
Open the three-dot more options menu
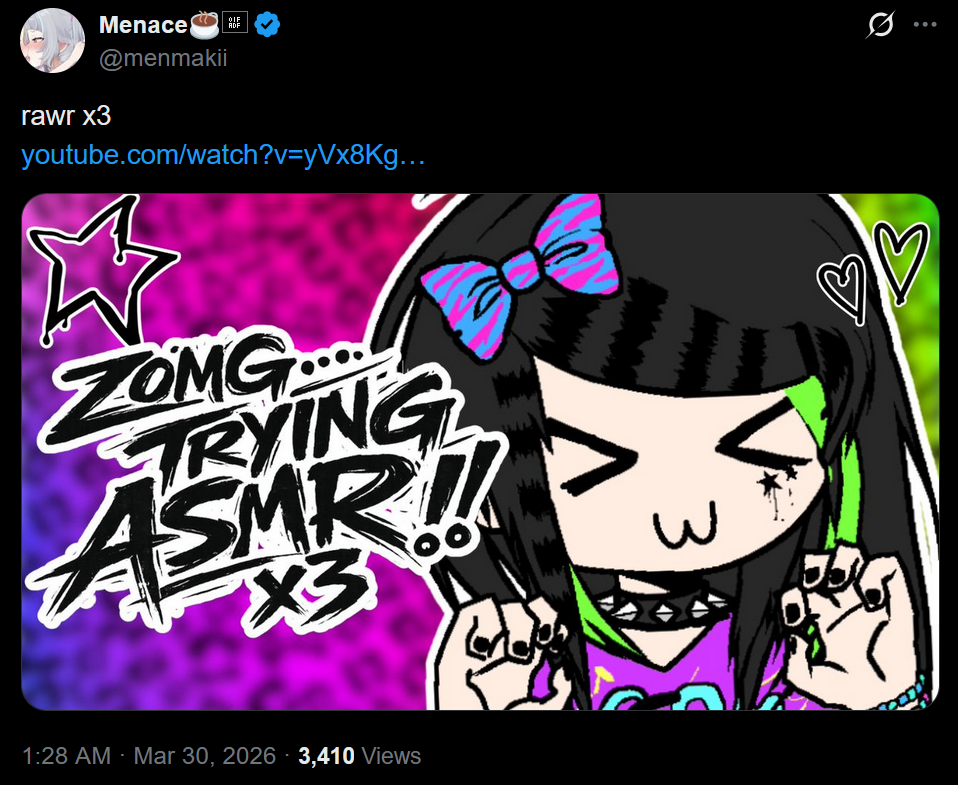click(x=925, y=25)
